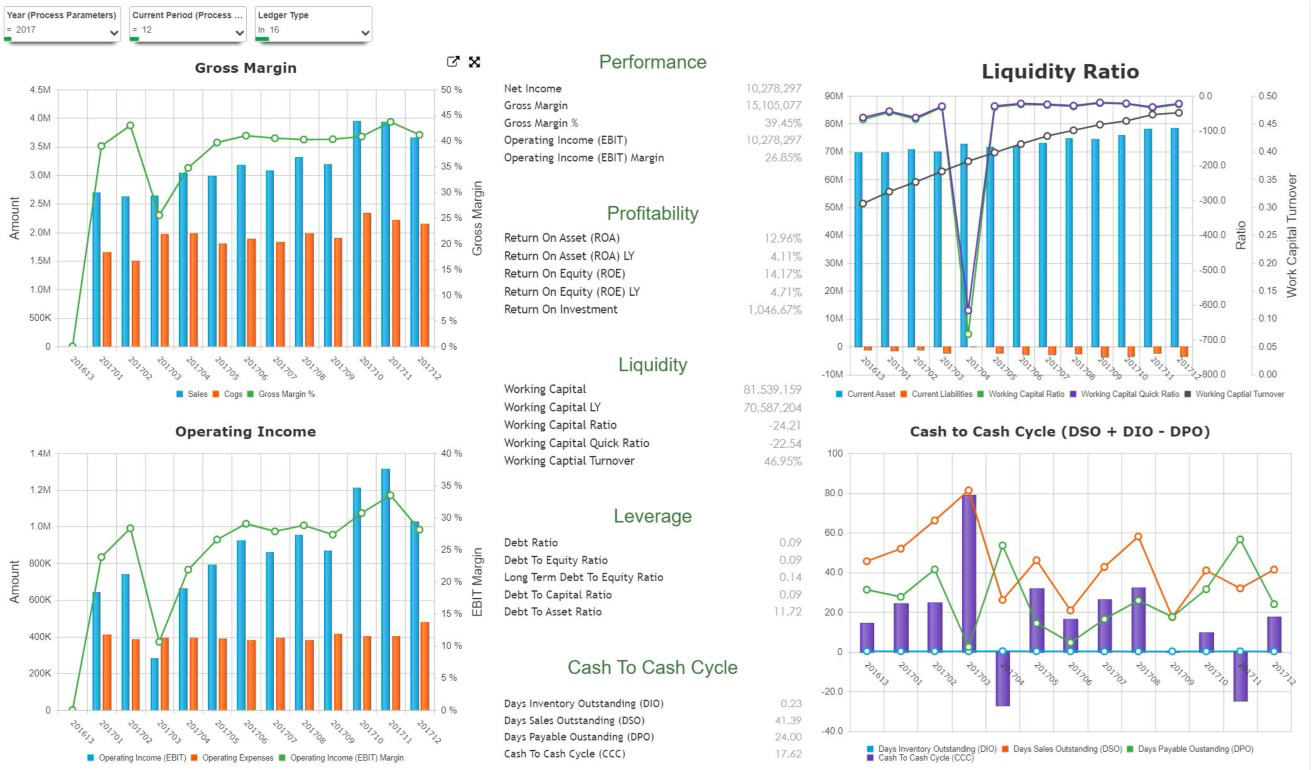Toggle Current Asset legend series
This screenshot has height=770, width=1312.
864,394
